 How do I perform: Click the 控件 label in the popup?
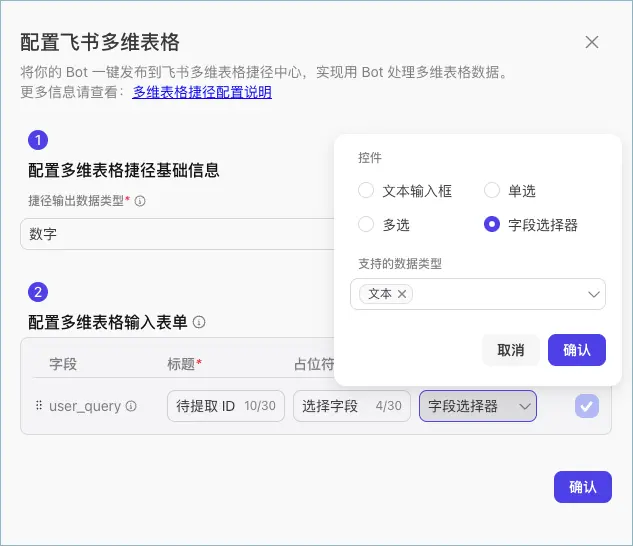point(369,158)
